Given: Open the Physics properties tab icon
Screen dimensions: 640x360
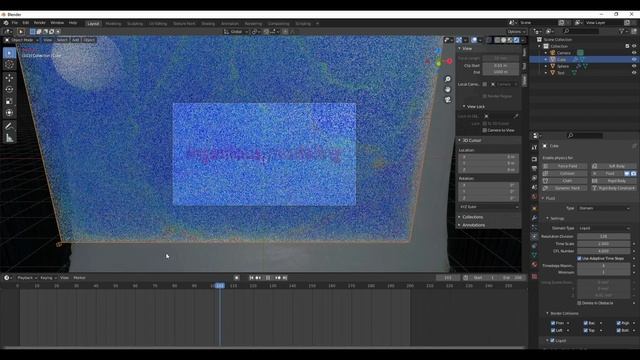Looking at the screenshot, I should (534, 236).
